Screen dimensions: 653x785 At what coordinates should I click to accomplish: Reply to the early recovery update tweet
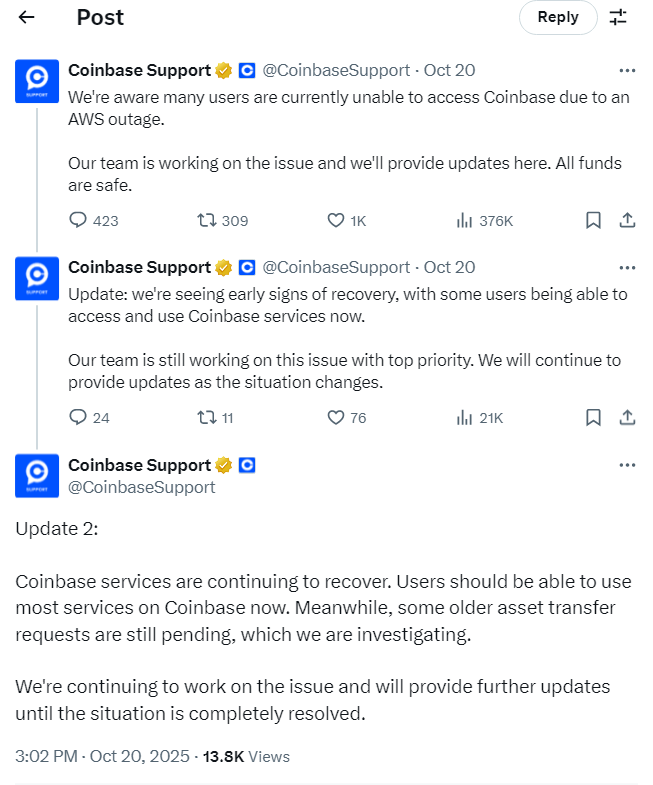tap(79, 417)
